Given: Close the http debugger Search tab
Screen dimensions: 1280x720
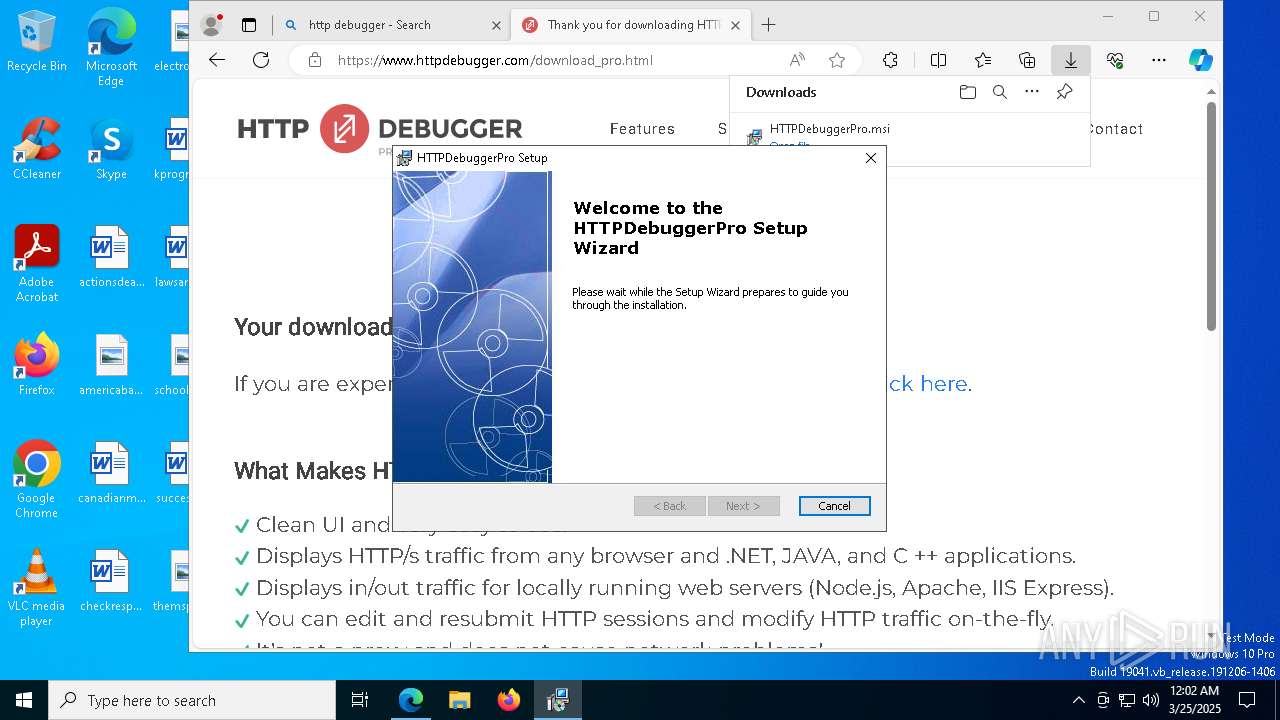Looking at the screenshot, I should tap(496, 25).
